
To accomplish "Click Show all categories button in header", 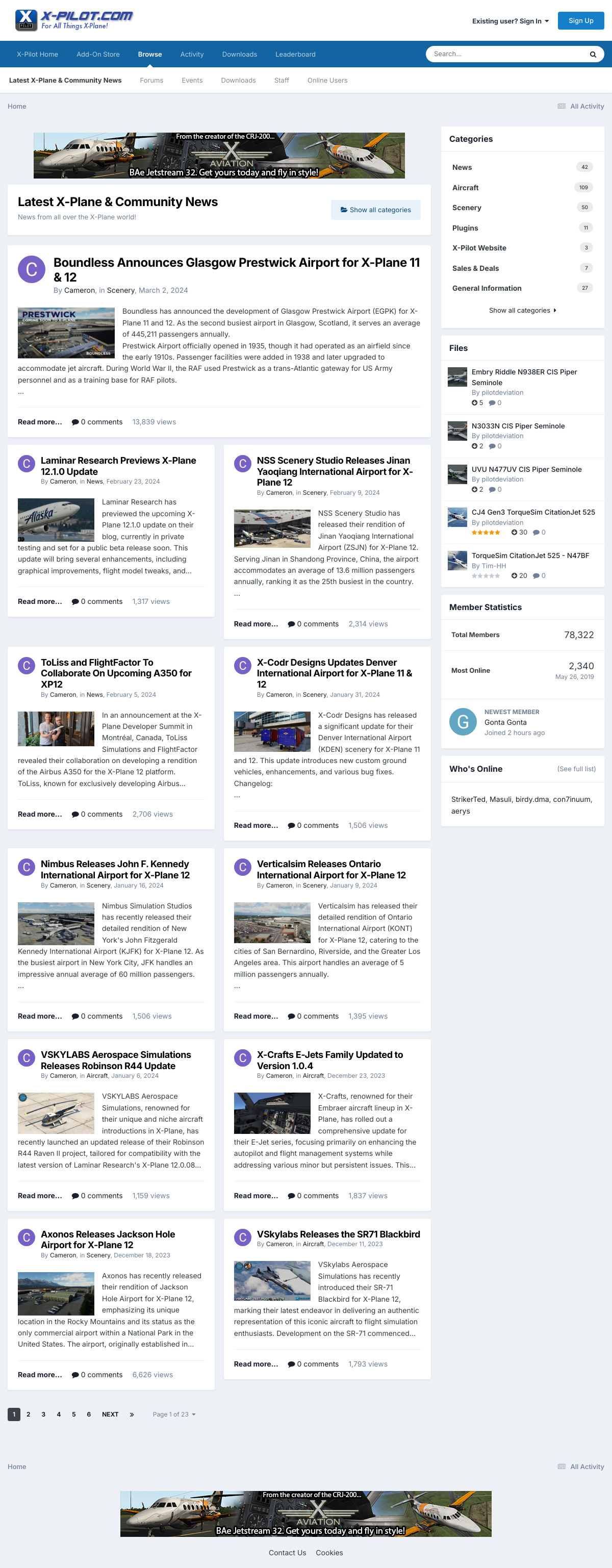I will [x=375, y=210].
